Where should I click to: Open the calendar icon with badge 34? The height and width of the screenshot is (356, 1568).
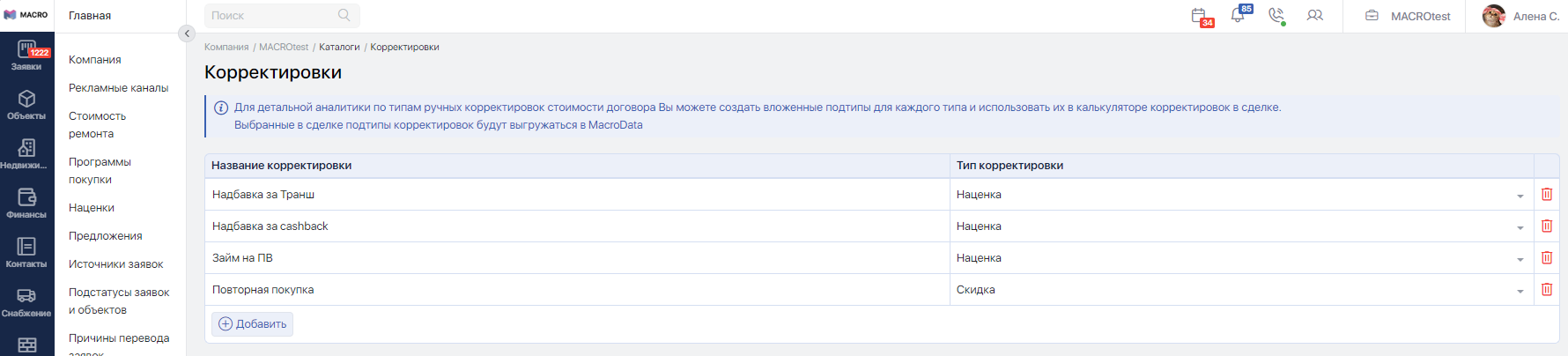(1200, 16)
